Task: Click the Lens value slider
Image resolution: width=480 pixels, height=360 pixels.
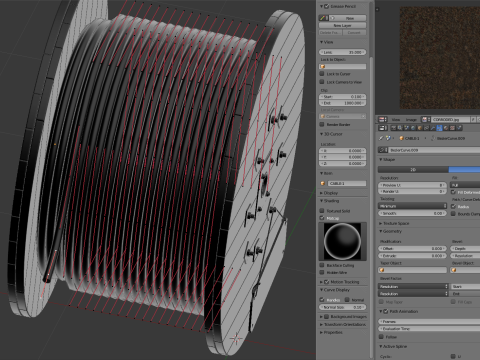Action: (343, 52)
